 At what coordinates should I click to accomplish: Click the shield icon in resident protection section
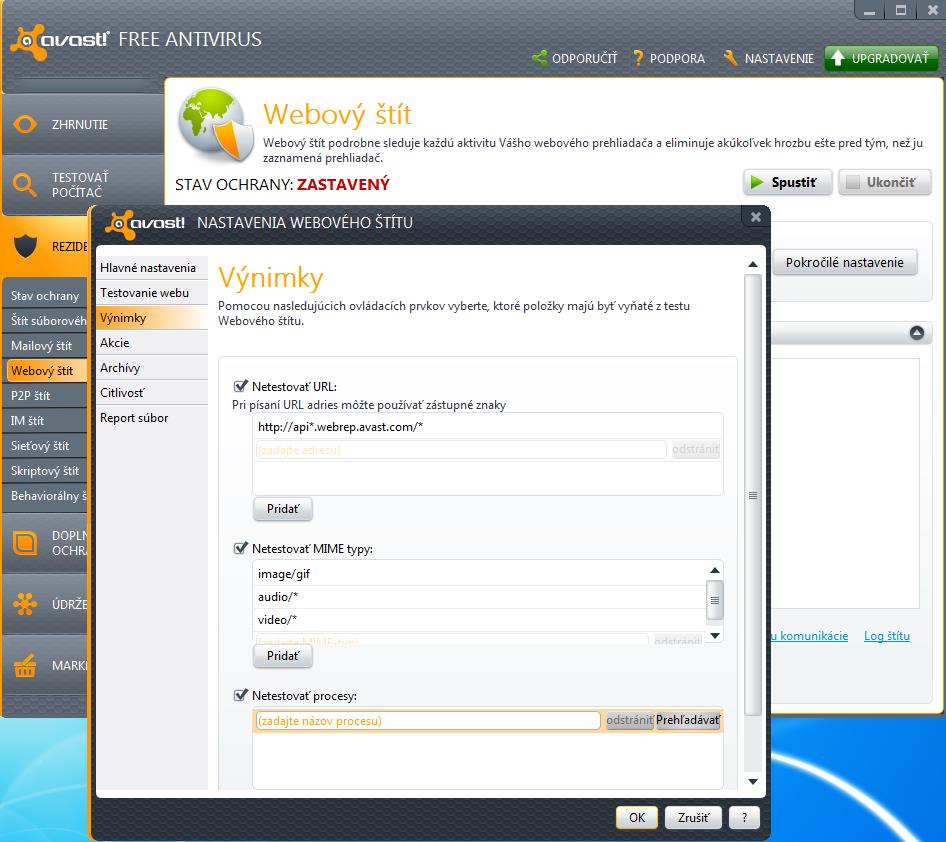[x=25, y=246]
